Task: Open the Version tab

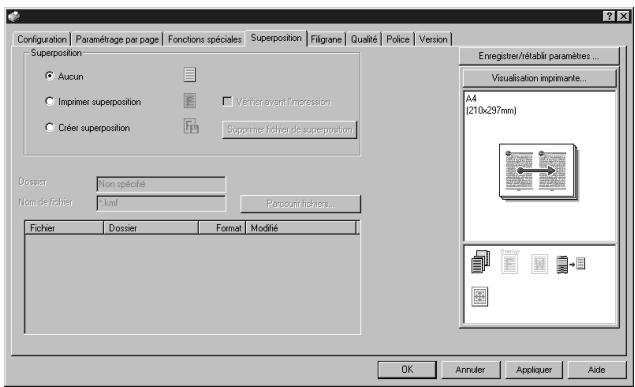Action: point(433,39)
